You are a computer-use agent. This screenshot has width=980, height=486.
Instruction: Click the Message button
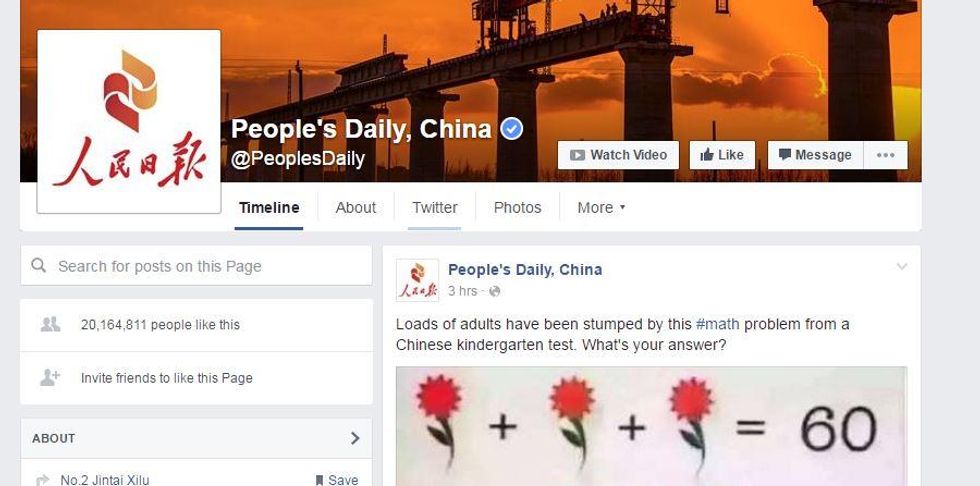[815, 155]
